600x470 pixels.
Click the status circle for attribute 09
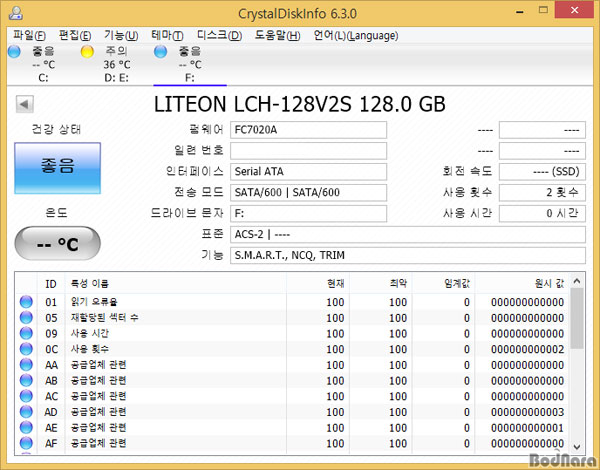pos(26,333)
